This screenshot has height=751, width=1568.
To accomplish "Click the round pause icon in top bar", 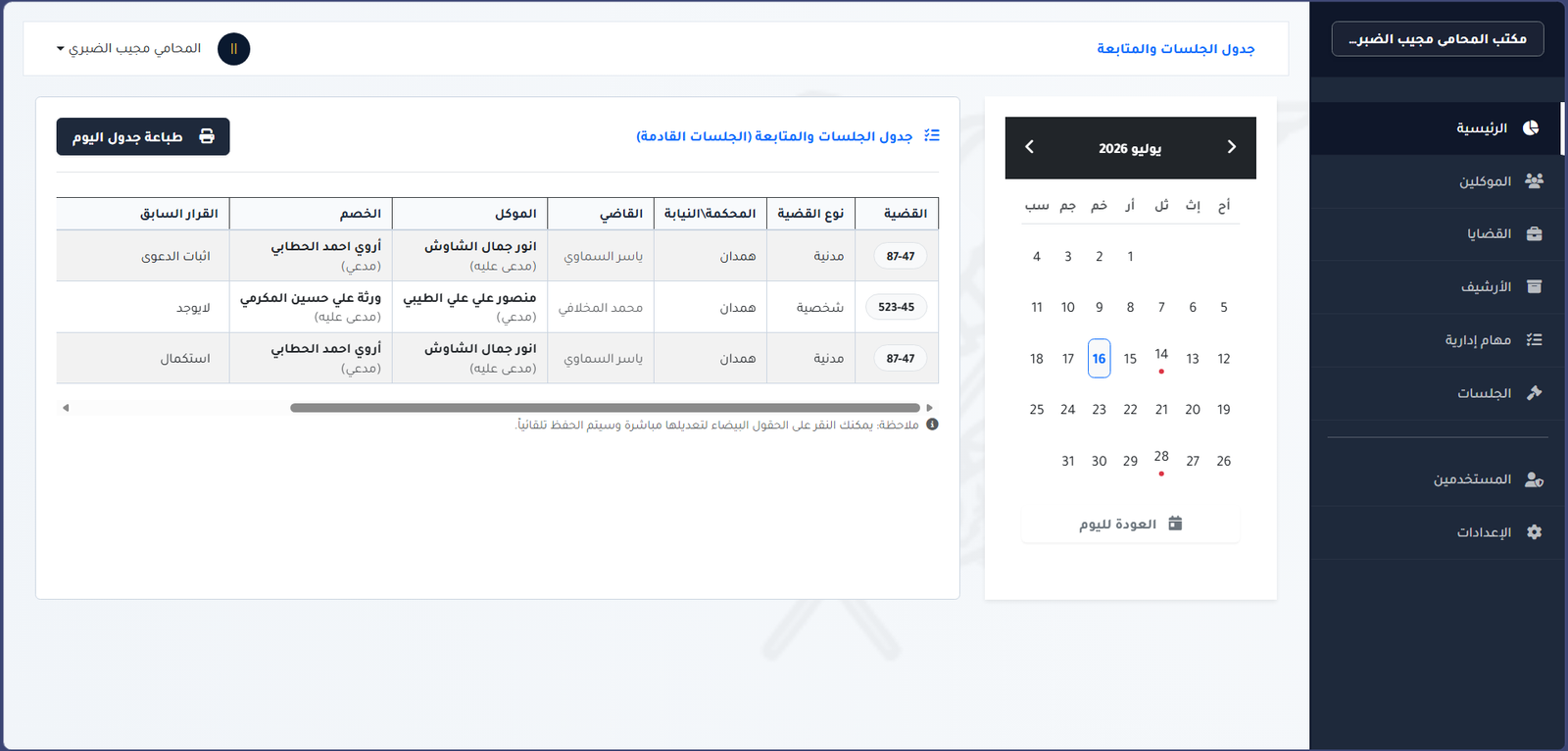I will point(233,49).
